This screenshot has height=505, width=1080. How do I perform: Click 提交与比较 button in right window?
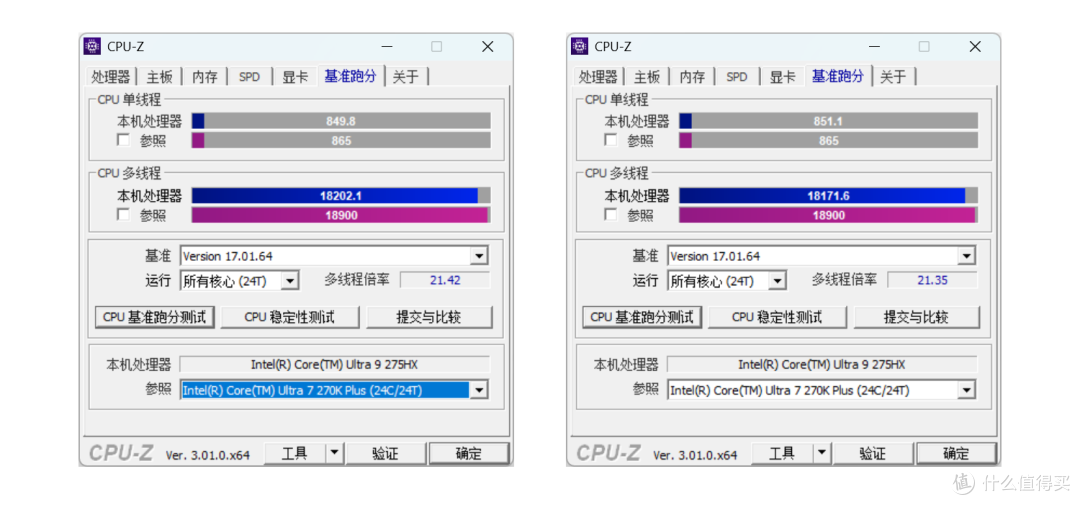[x=917, y=317]
